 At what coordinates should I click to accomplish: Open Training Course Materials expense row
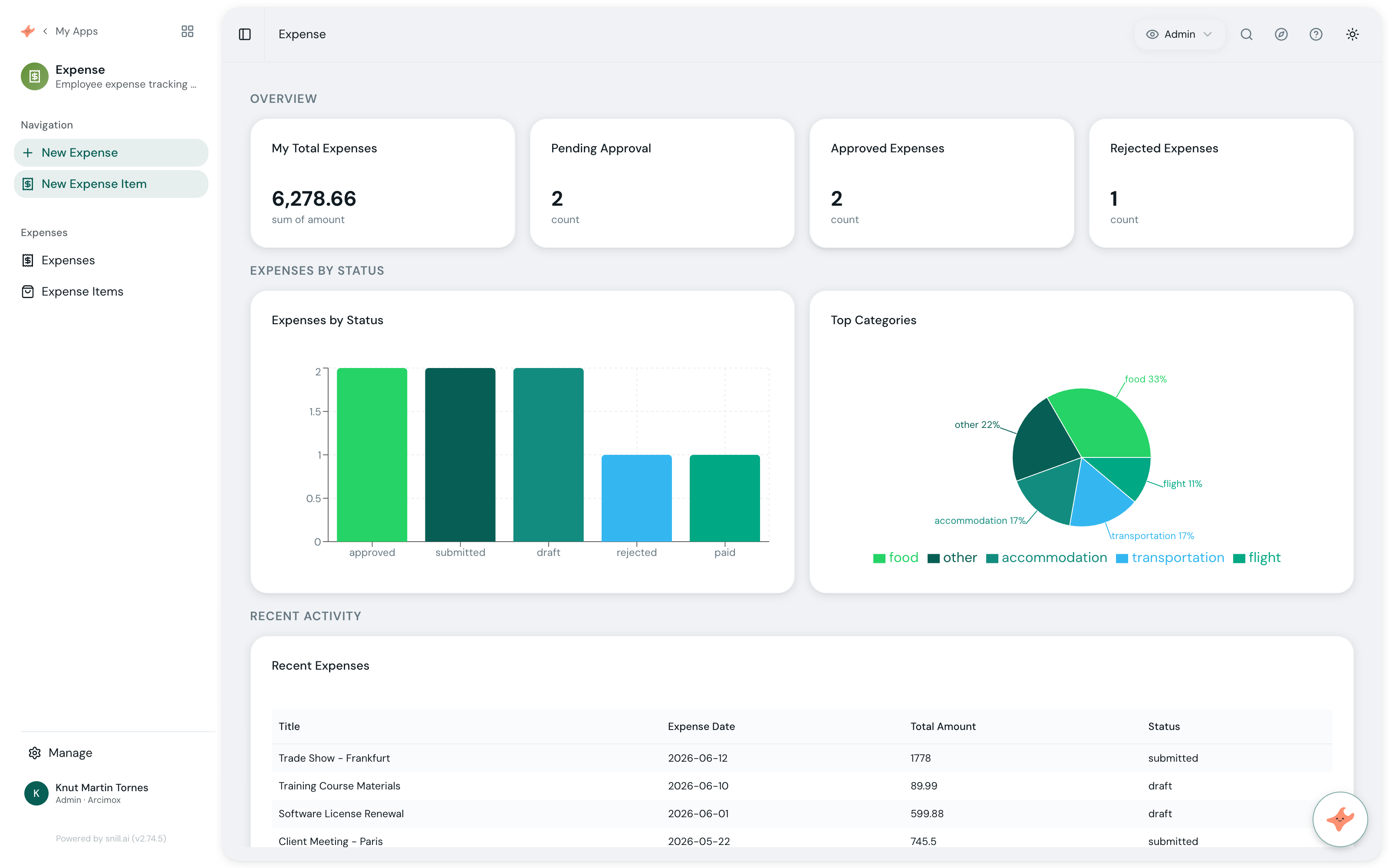click(801, 786)
